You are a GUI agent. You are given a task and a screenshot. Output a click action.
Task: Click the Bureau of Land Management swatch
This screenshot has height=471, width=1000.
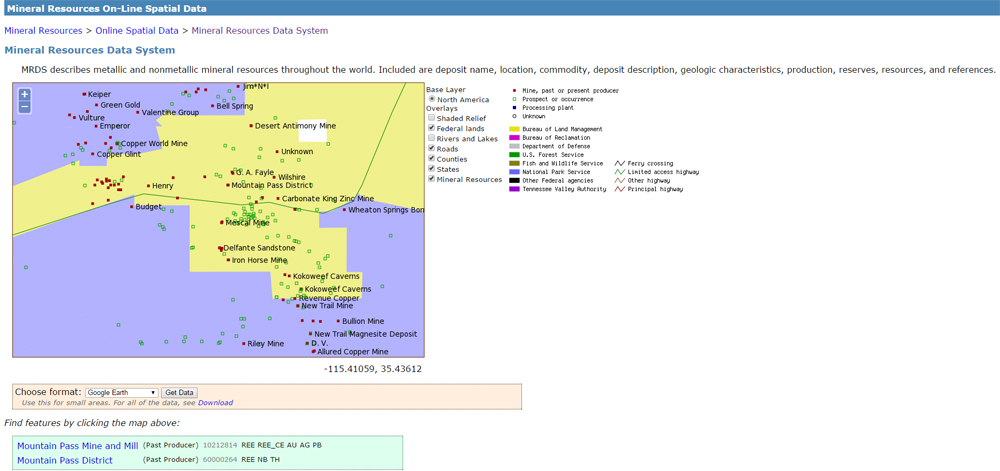coord(514,129)
